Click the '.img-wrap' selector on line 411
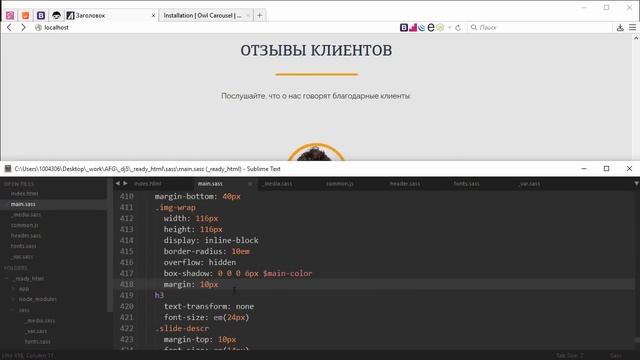640x360 pixels. 175,207
